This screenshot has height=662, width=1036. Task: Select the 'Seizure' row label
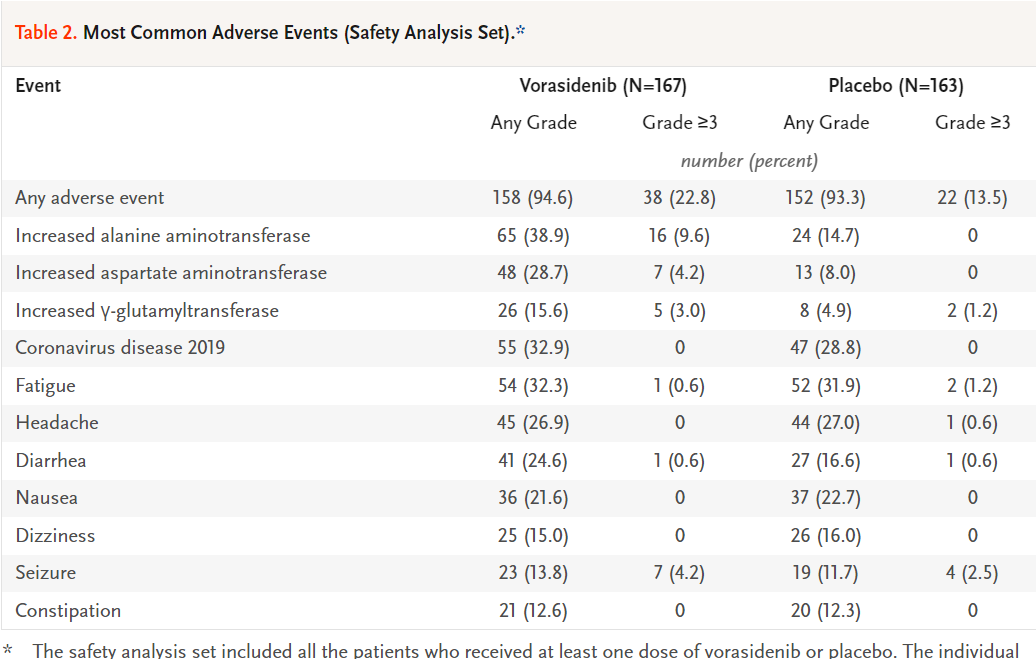(x=46, y=573)
